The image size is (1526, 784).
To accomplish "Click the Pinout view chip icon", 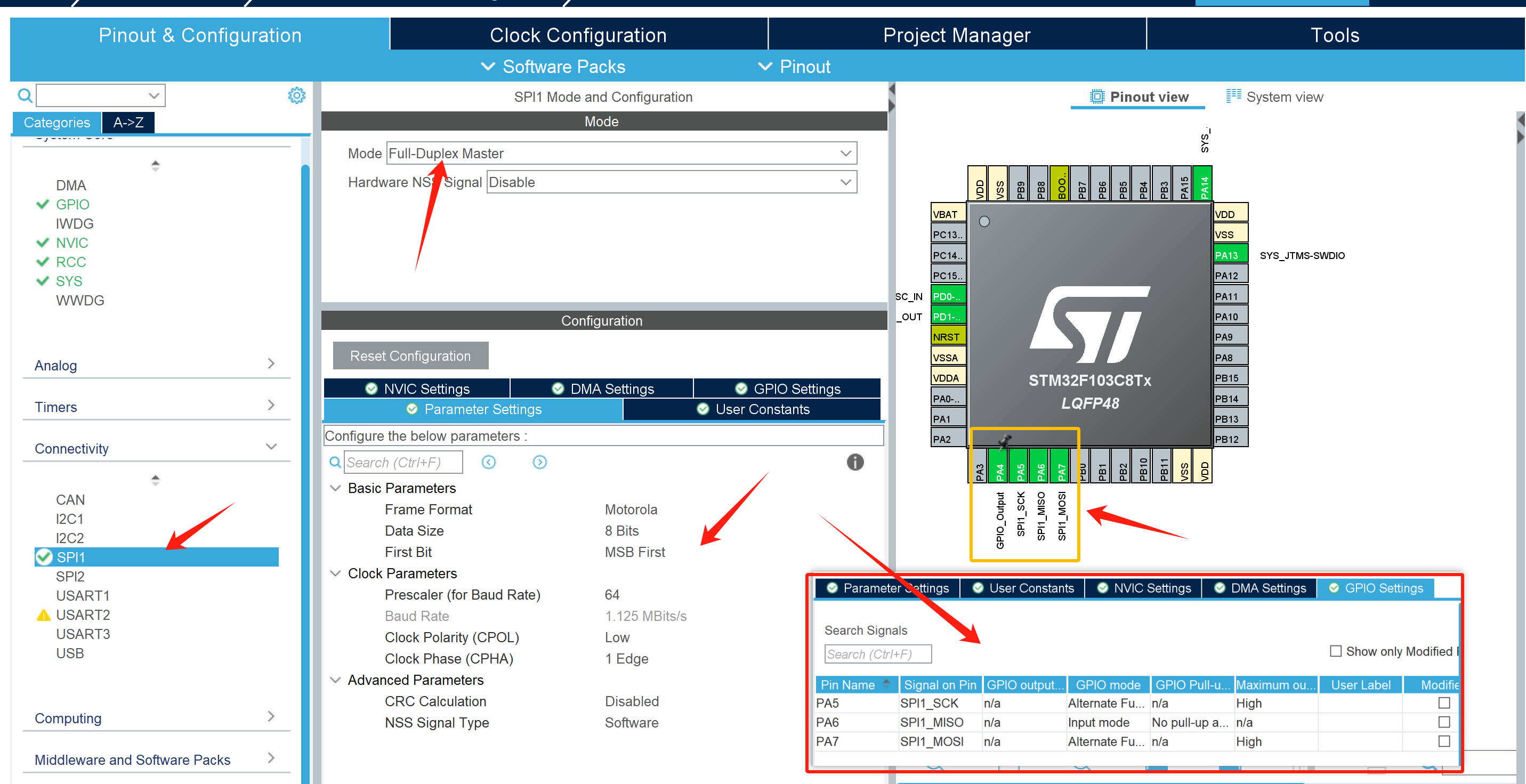I will [1096, 96].
